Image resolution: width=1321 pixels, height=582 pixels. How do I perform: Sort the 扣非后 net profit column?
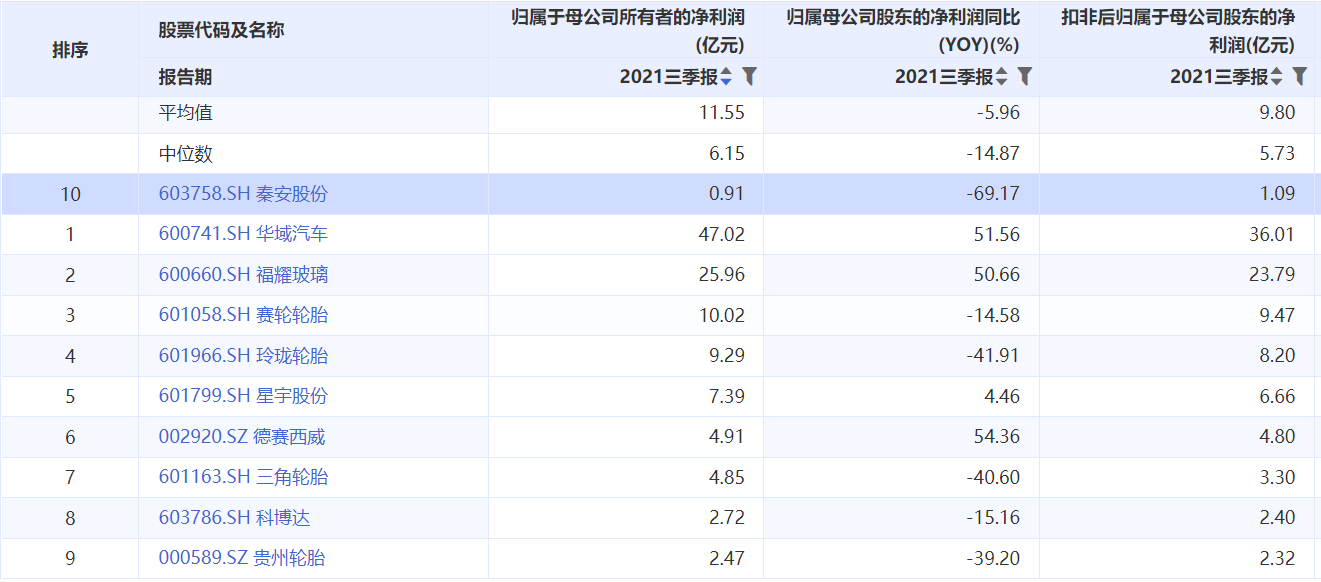[1276, 77]
